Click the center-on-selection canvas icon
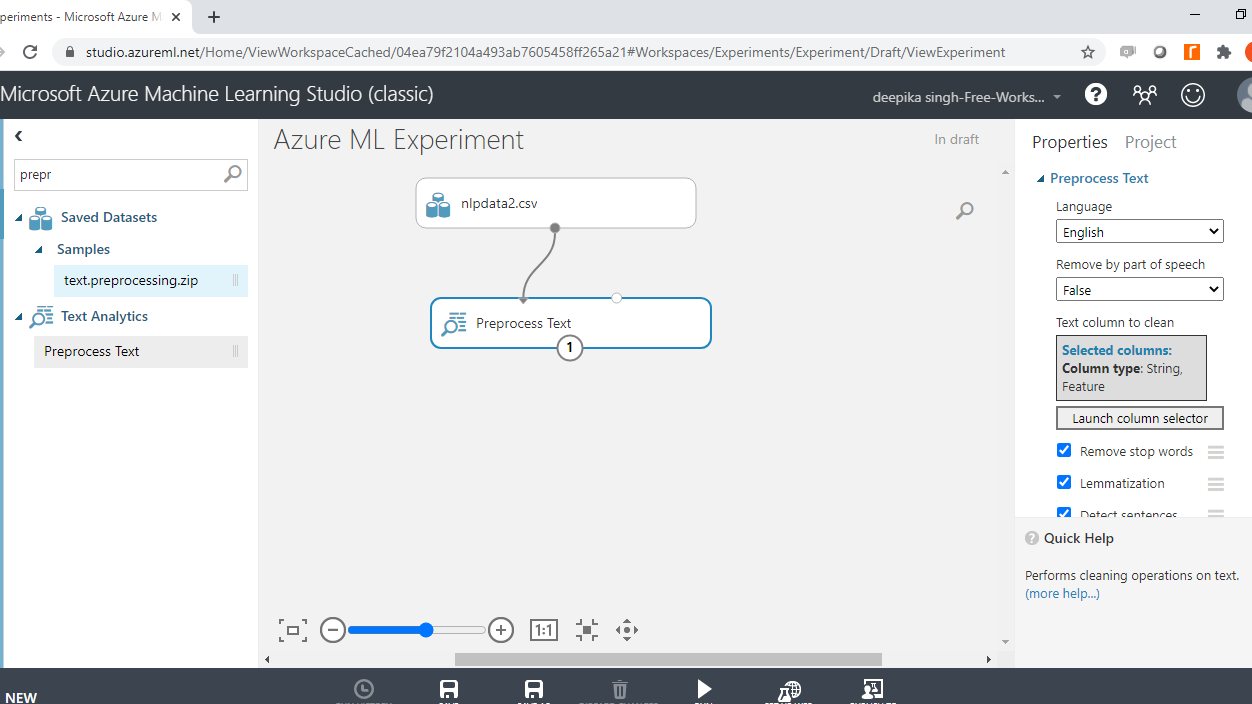This screenshot has width=1252, height=704. click(x=587, y=630)
